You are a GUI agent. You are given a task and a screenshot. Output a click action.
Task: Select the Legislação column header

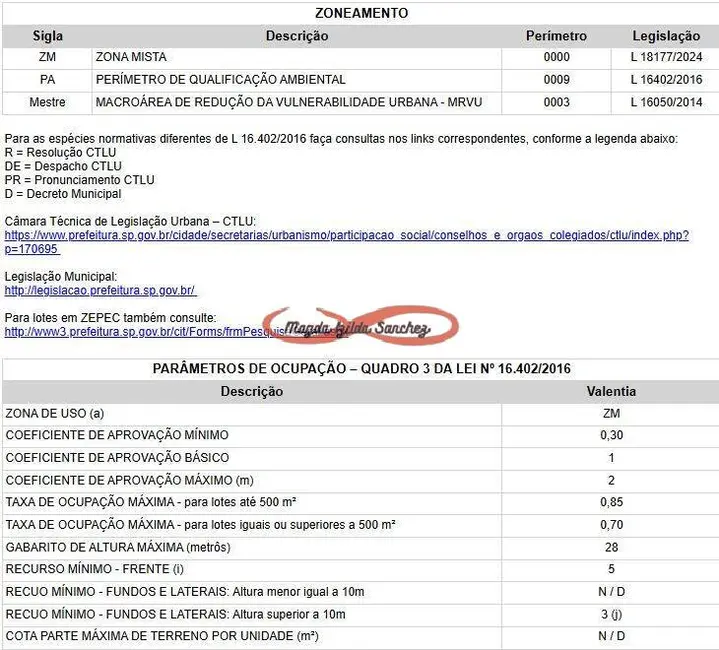666,36
